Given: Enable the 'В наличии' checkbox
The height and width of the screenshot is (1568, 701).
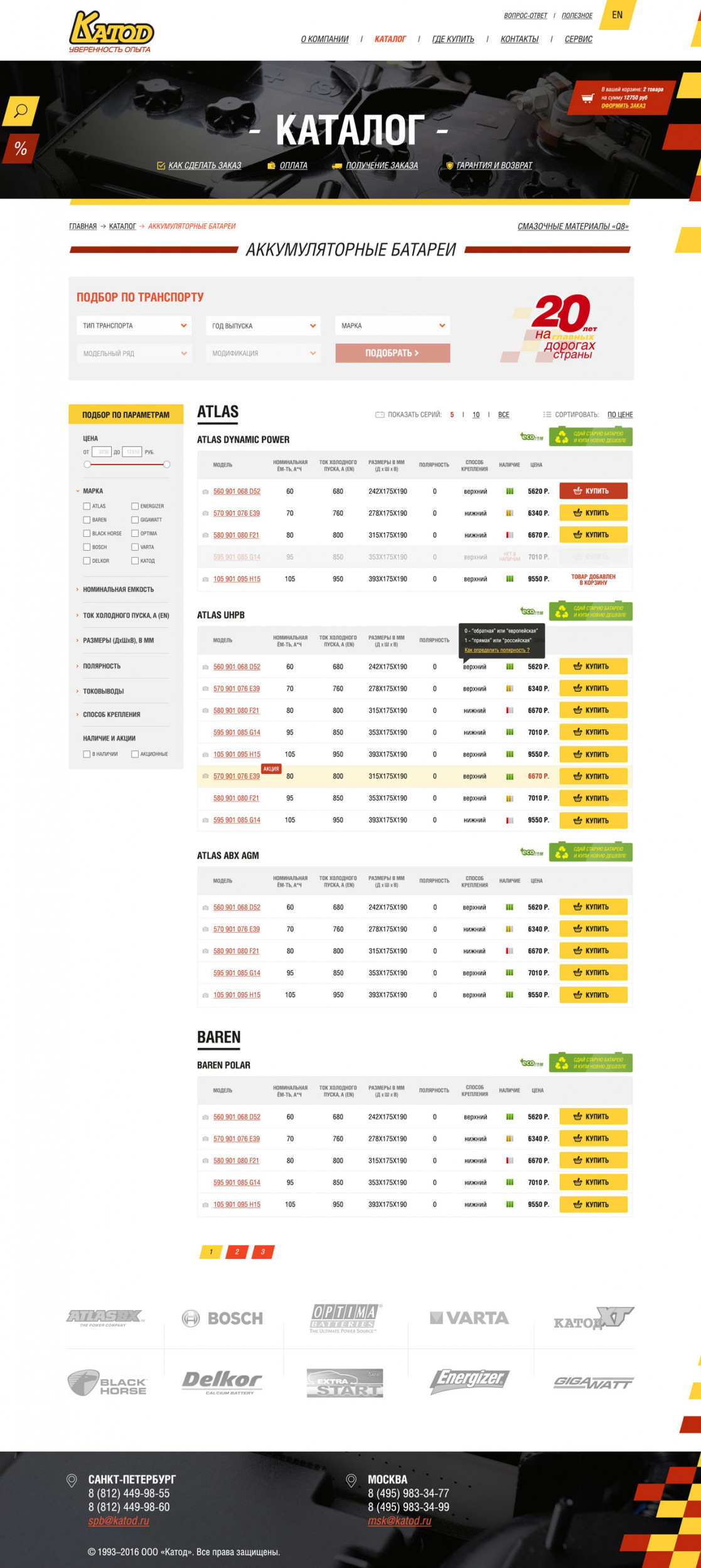Looking at the screenshot, I should (x=87, y=754).
